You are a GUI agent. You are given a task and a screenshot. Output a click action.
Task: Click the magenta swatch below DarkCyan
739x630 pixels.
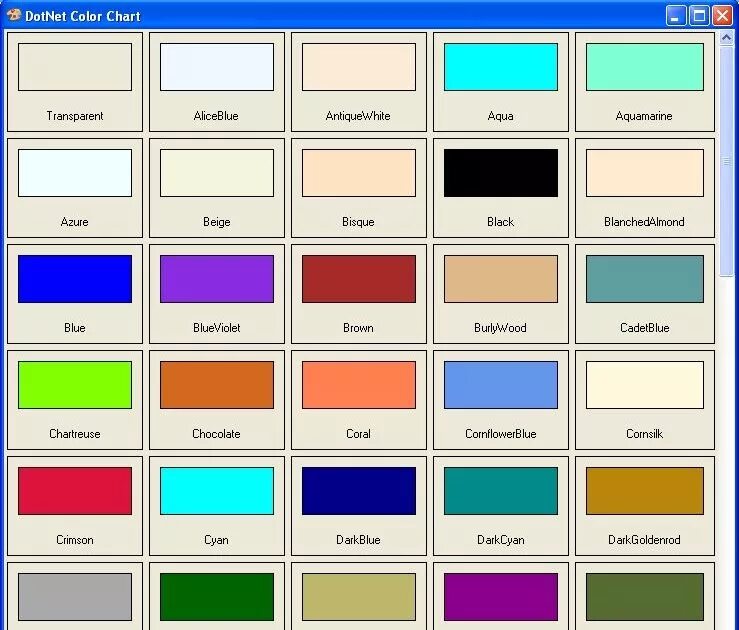pos(501,597)
